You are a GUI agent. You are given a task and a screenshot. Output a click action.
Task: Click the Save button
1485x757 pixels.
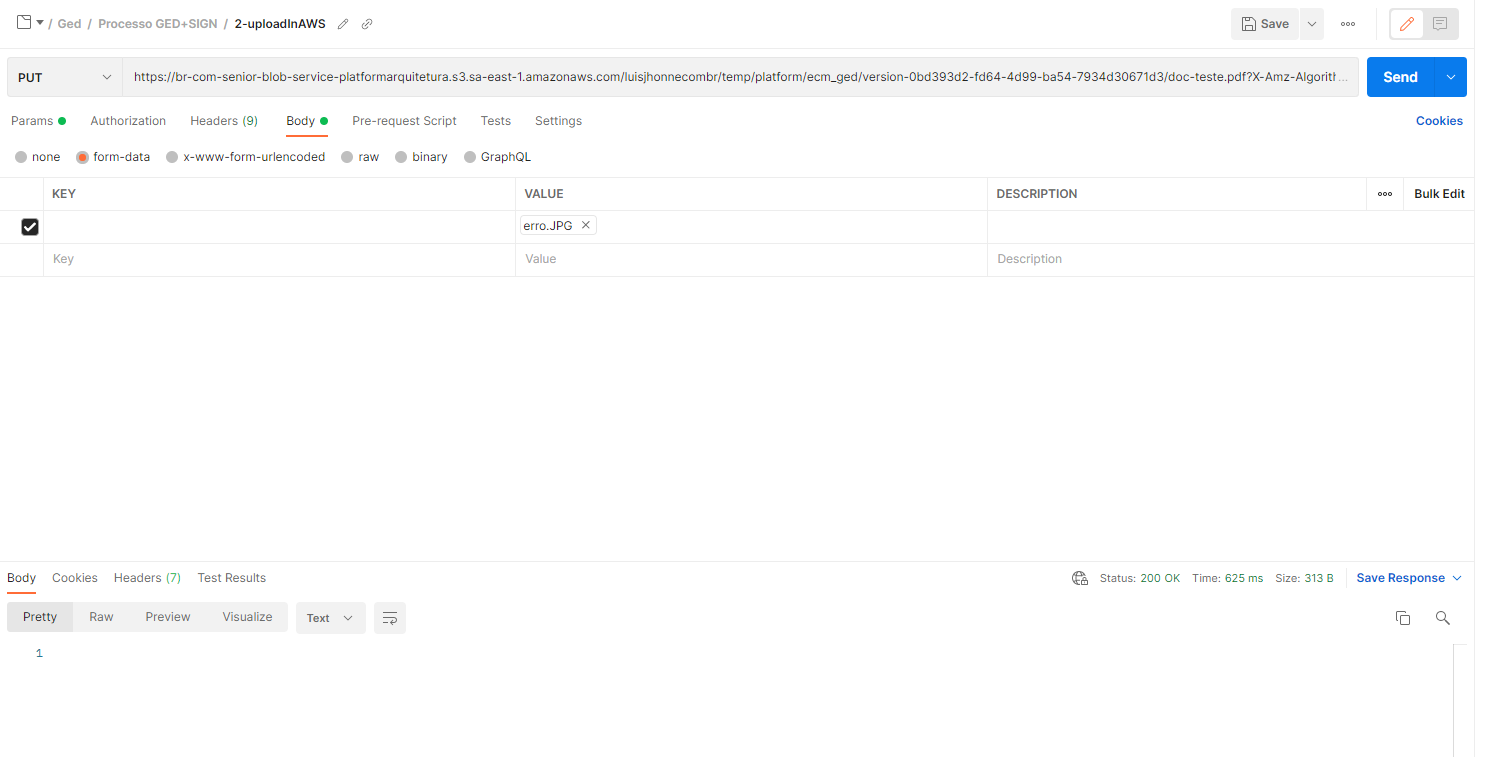coord(1264,24)
